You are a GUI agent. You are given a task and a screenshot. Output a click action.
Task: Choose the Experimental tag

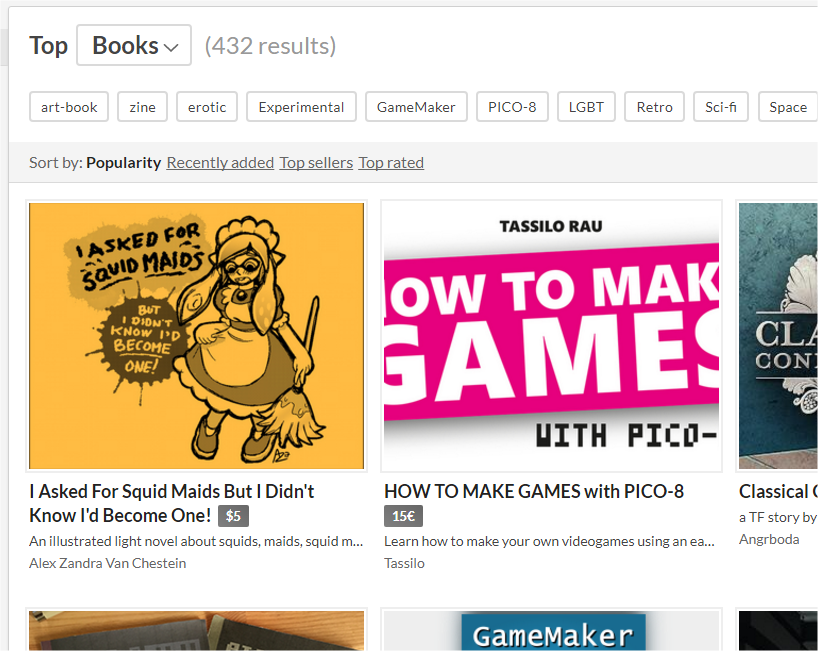click(x=302, y=107)
